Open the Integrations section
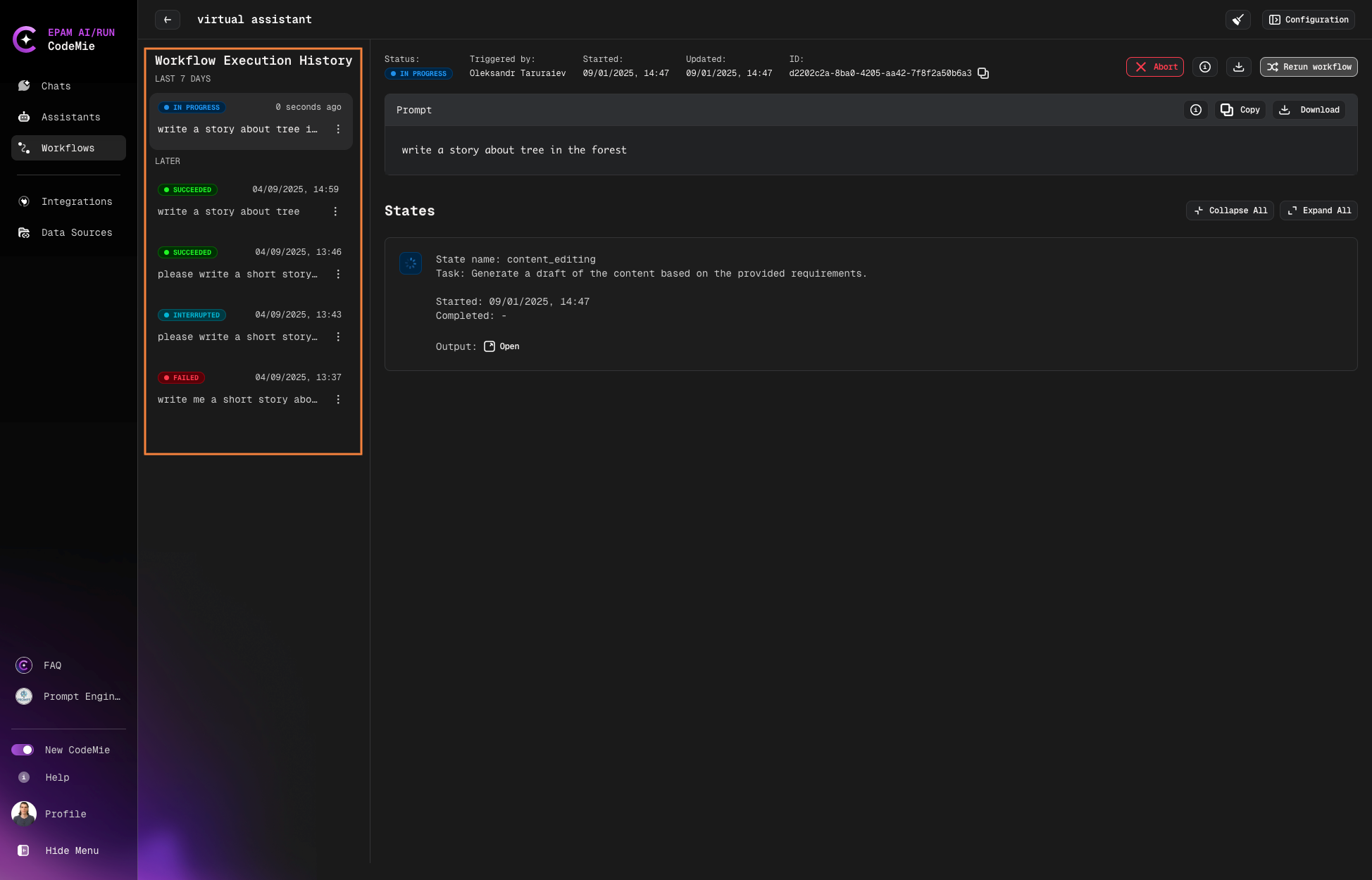Screen dimensions: 1372x880 tap(77, 201)
